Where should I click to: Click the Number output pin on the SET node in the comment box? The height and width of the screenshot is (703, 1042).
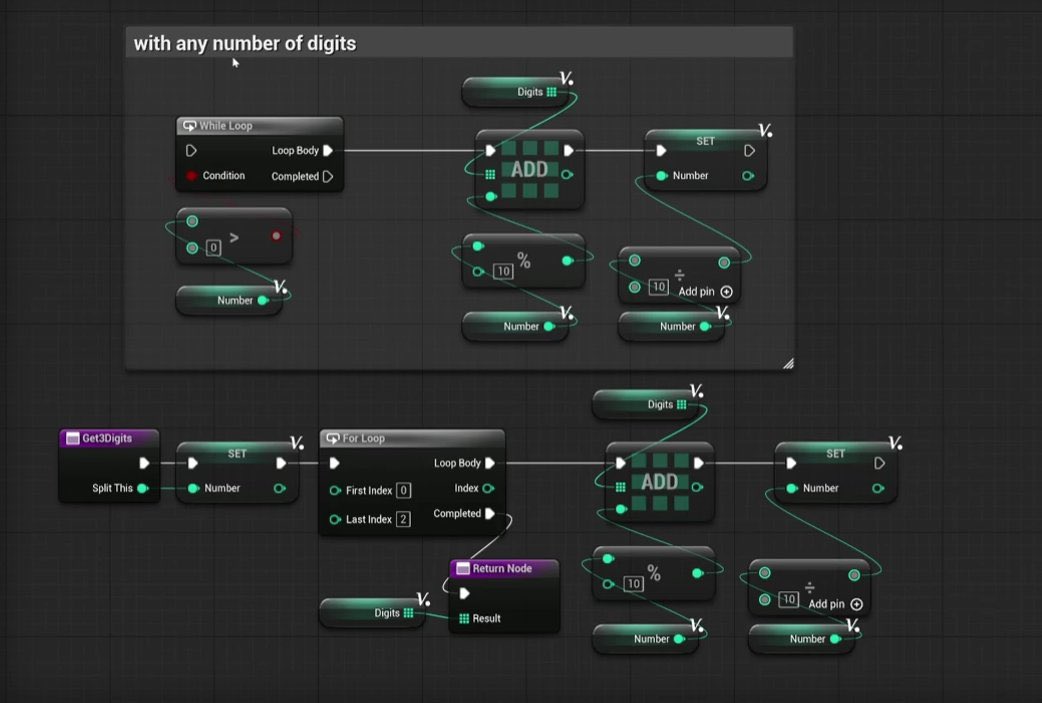tap(748, 176)
